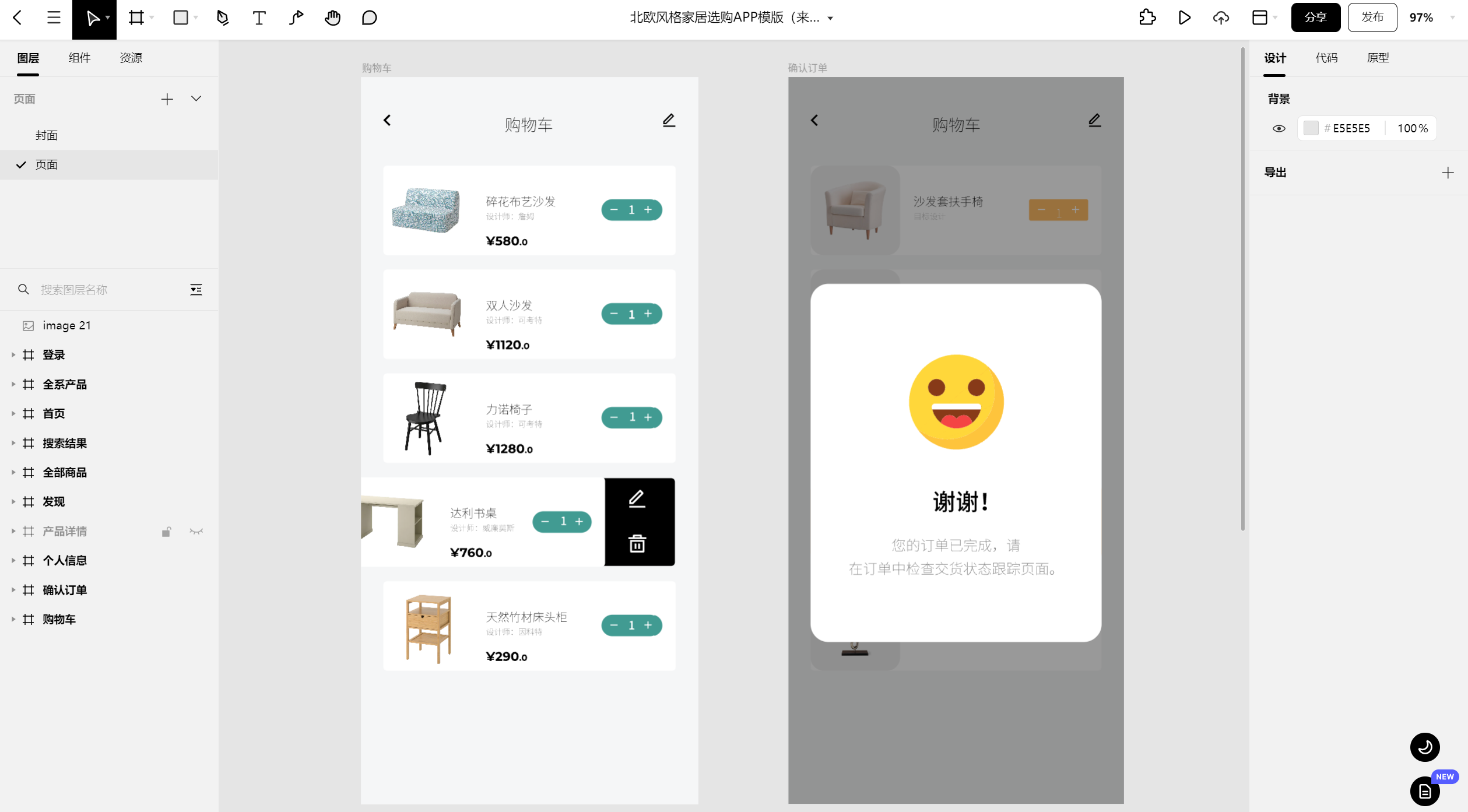Open the file title dropdown arrow
This screenshot has height=812, width=1468.
point(830,18)
